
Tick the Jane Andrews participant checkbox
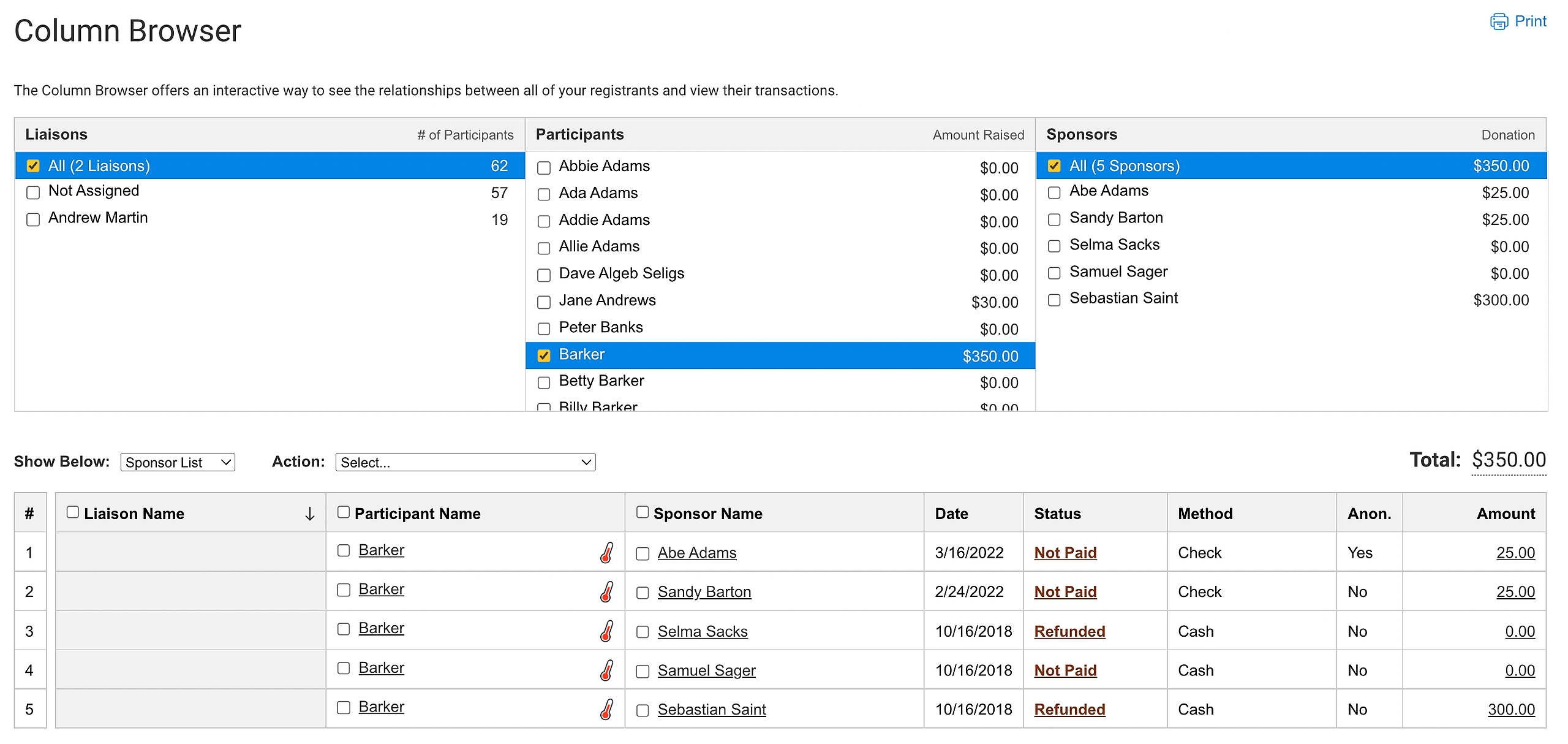544,302
